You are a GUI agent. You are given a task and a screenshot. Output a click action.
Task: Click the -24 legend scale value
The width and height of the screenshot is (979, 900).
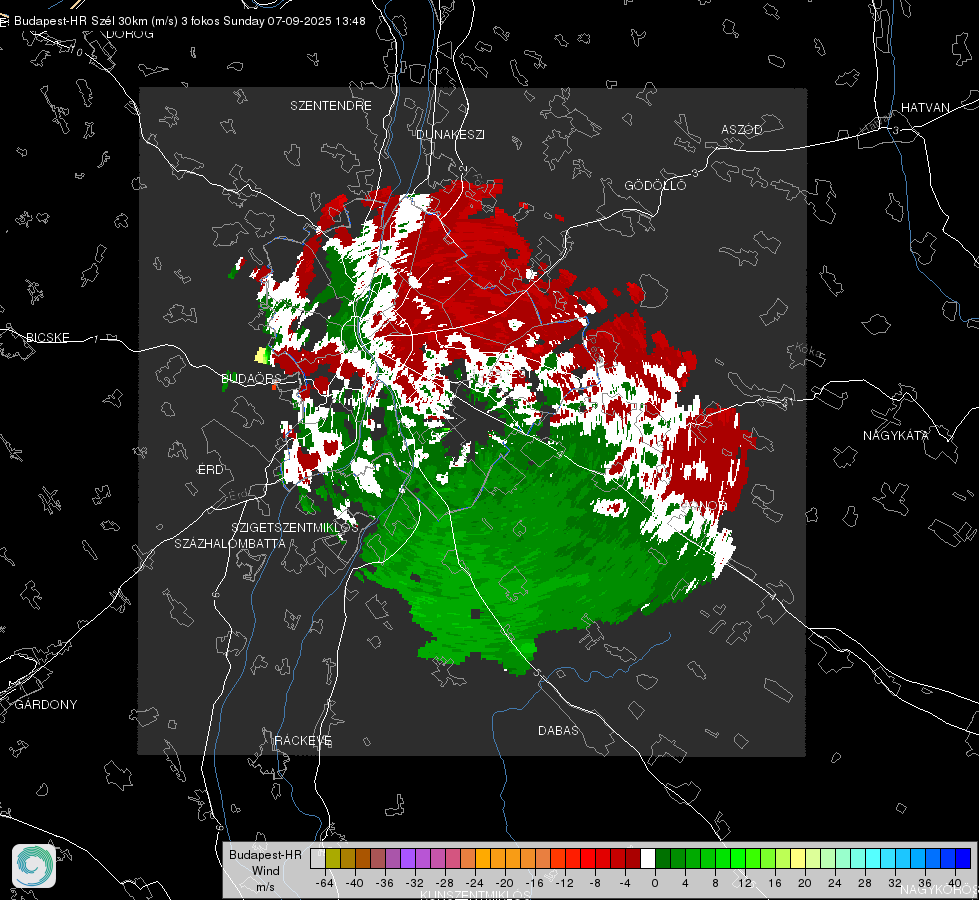[x=475, y=883]
